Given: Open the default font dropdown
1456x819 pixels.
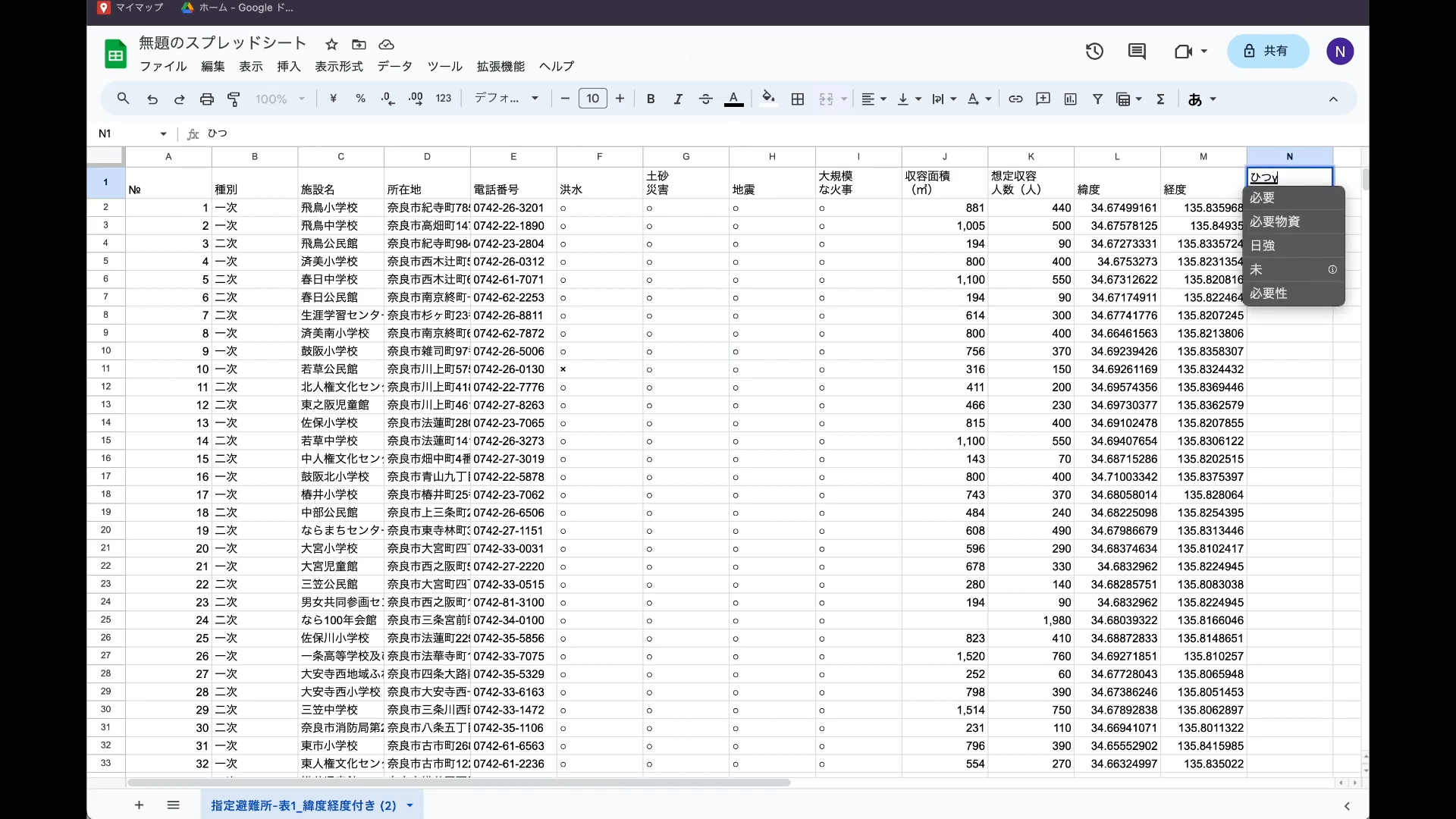Looking at the screenshot, I should [x=507, y=99].
